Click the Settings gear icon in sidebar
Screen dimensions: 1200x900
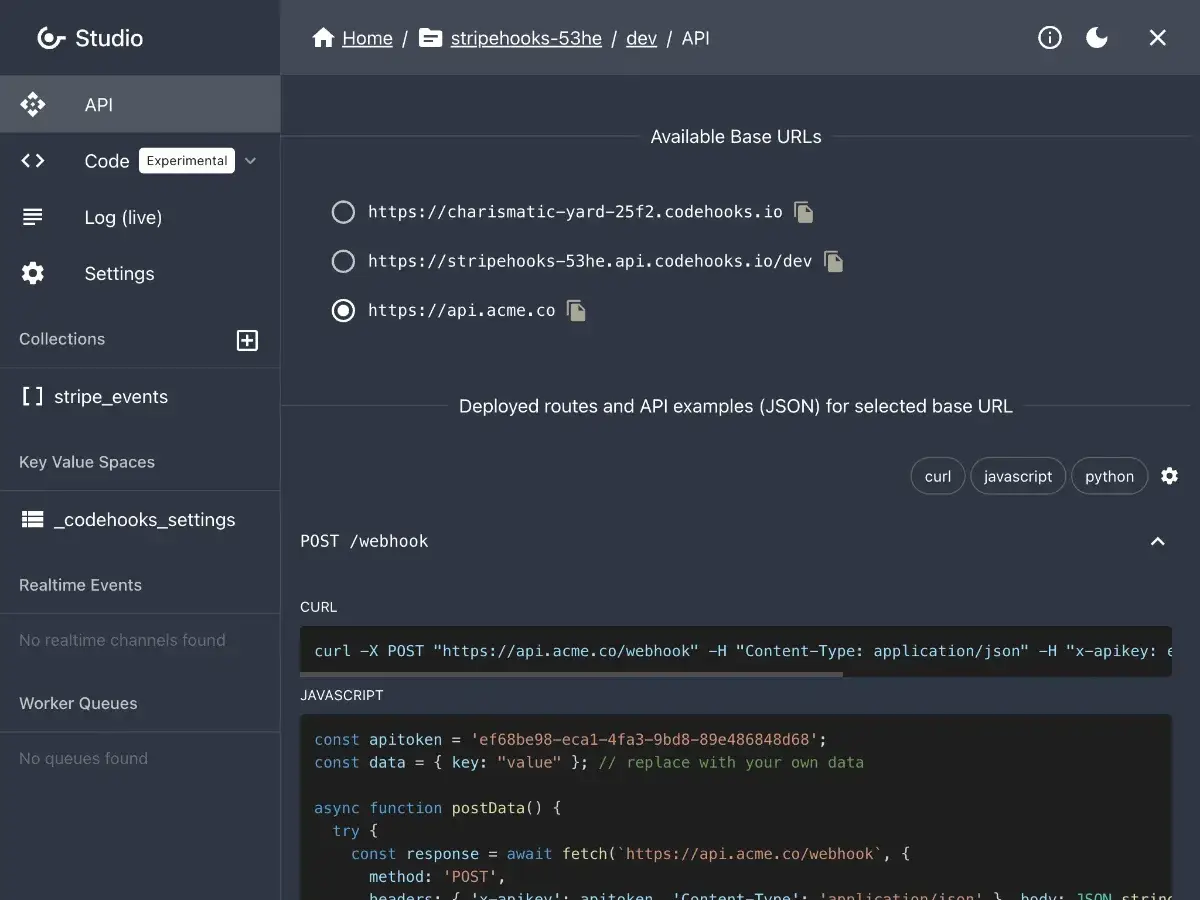point(33,273)
